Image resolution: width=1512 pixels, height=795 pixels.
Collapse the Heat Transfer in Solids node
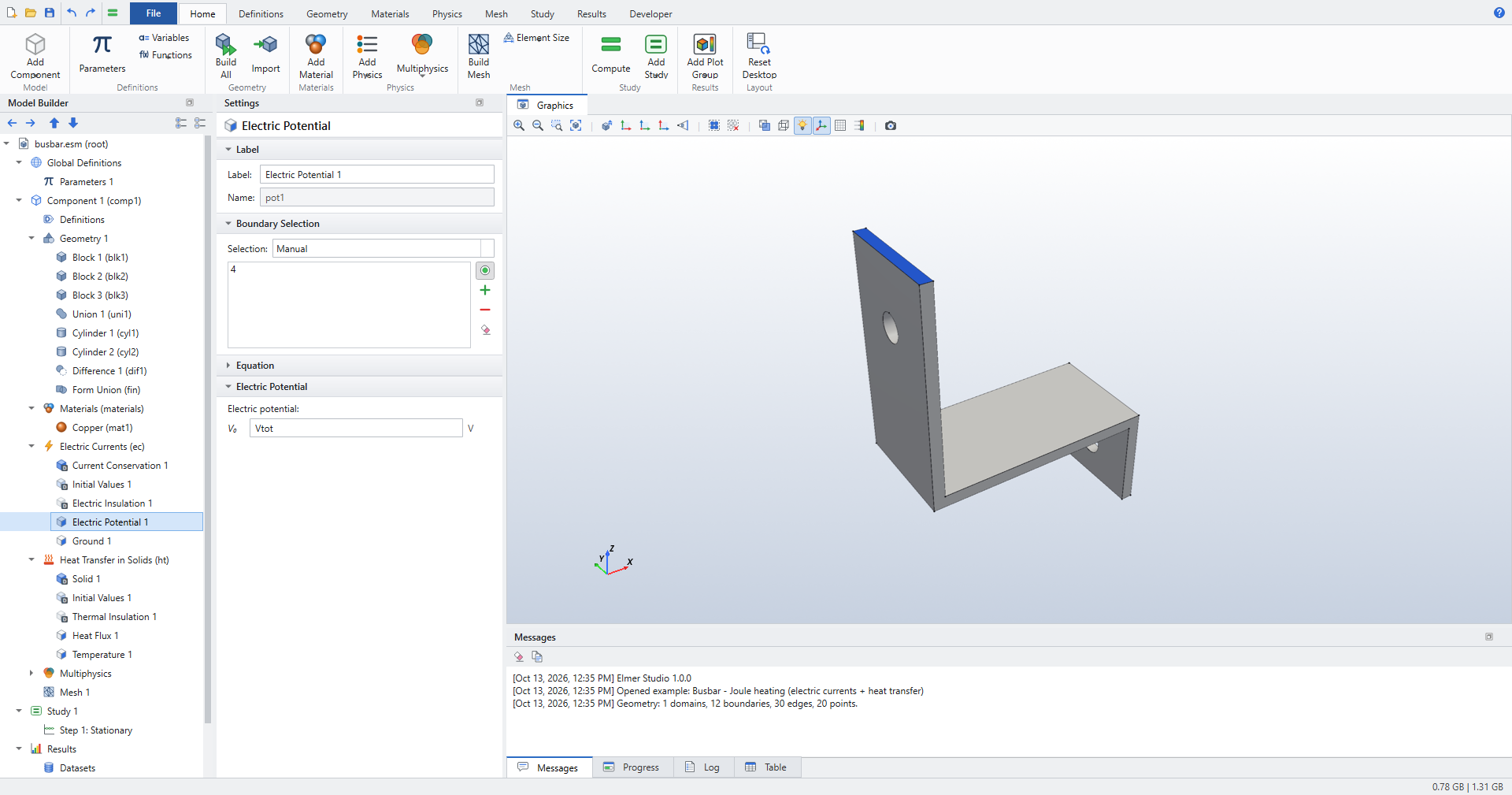(x=31, y=560)
